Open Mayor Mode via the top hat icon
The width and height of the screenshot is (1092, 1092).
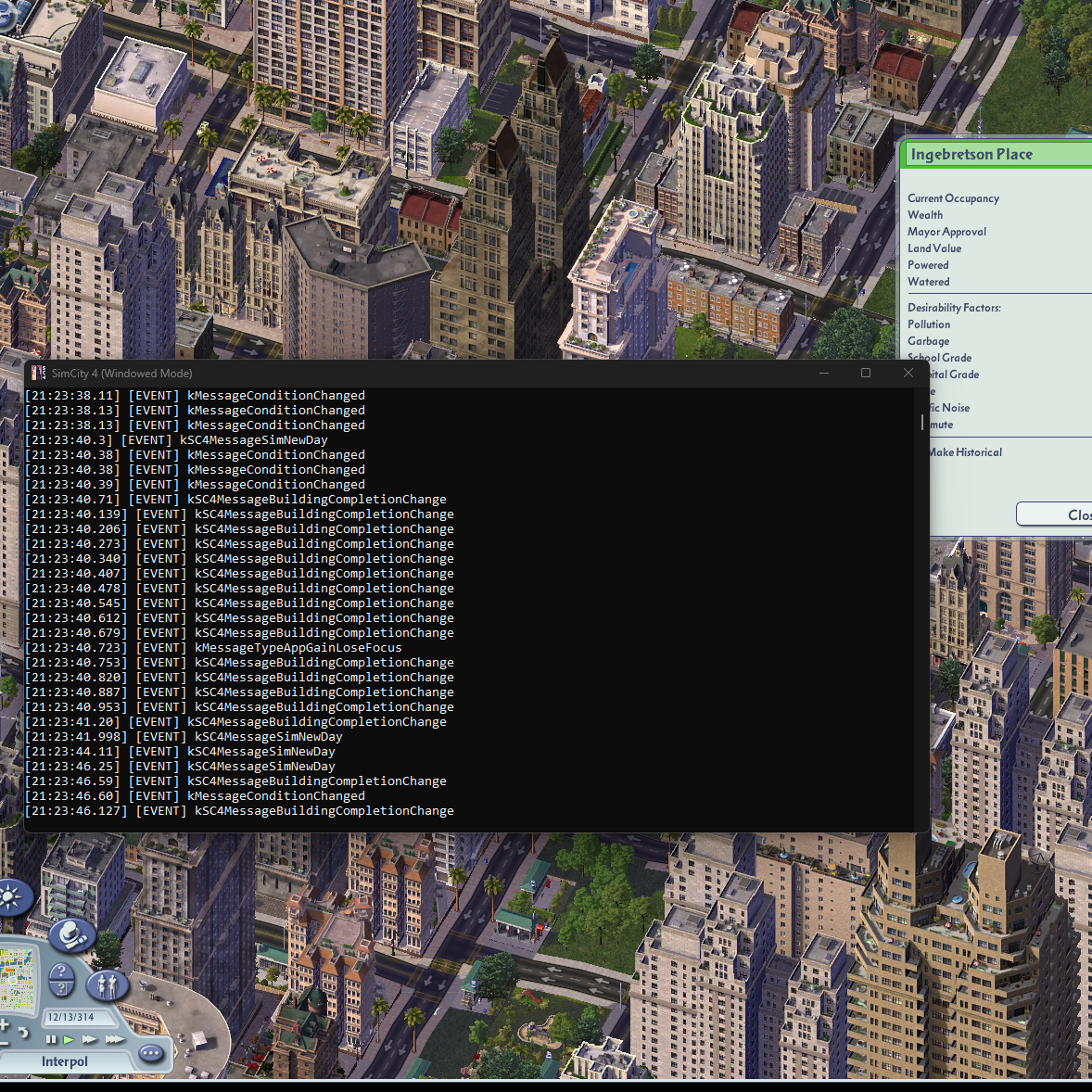72,936
